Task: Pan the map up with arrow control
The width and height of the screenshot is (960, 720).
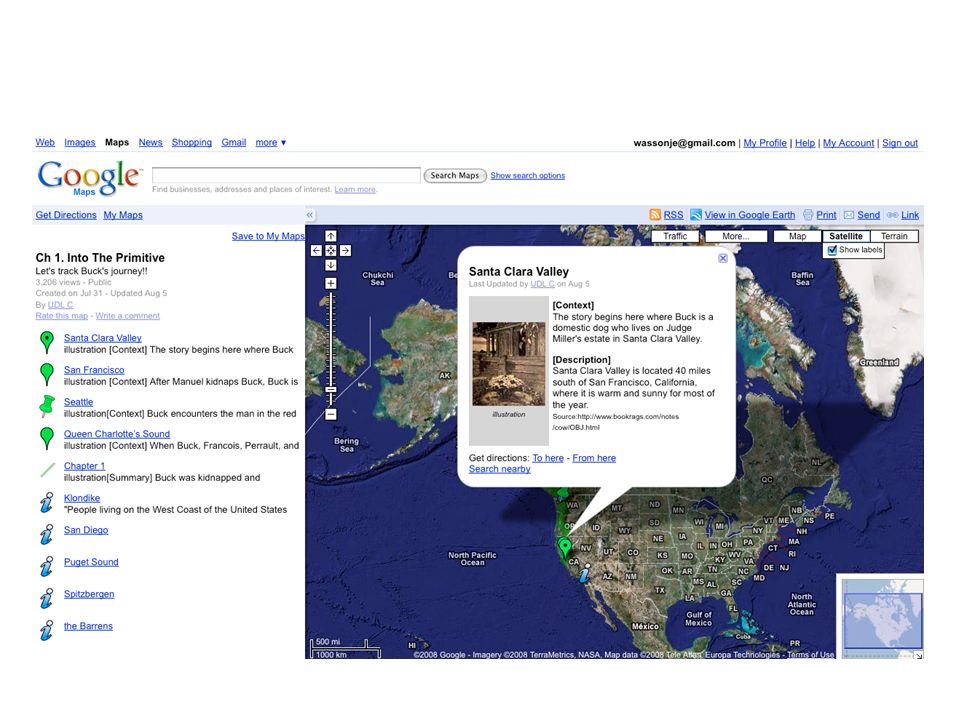Action: click(x=331, y=236)
